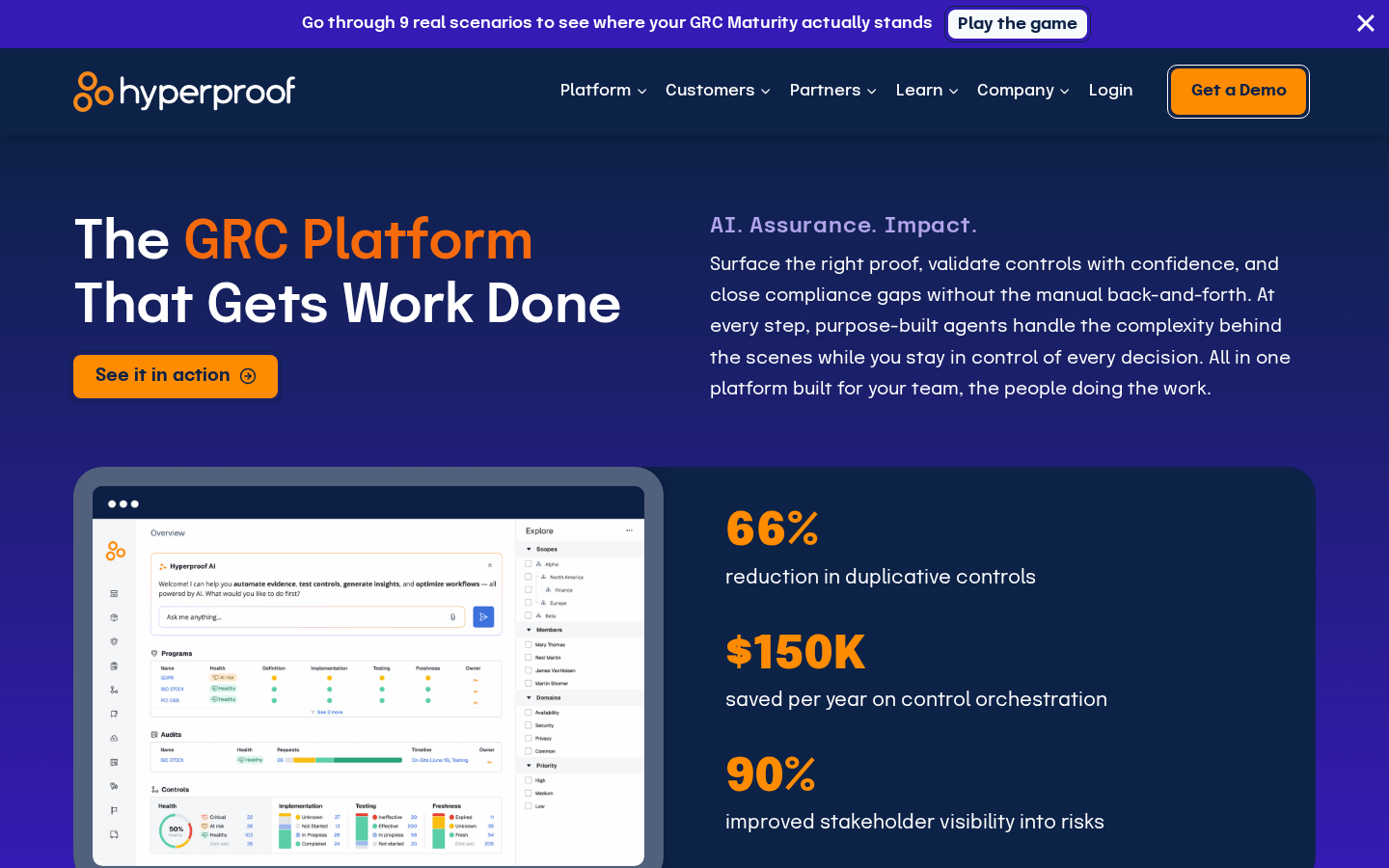Click the paperclip attach icon in Ask field
The width and height of the screenshot is (1389, 868).
[452, 617]
